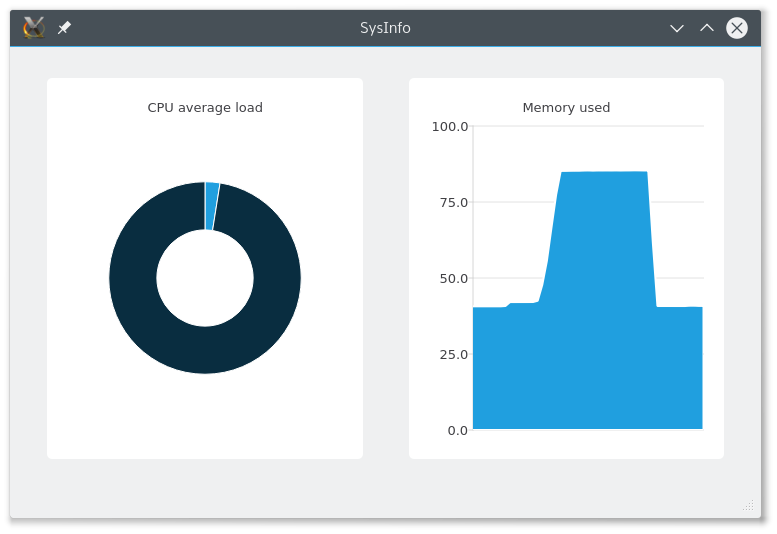Click the window resize grip corner
Screen dimensions: 777x534
[x=749, y=506]
